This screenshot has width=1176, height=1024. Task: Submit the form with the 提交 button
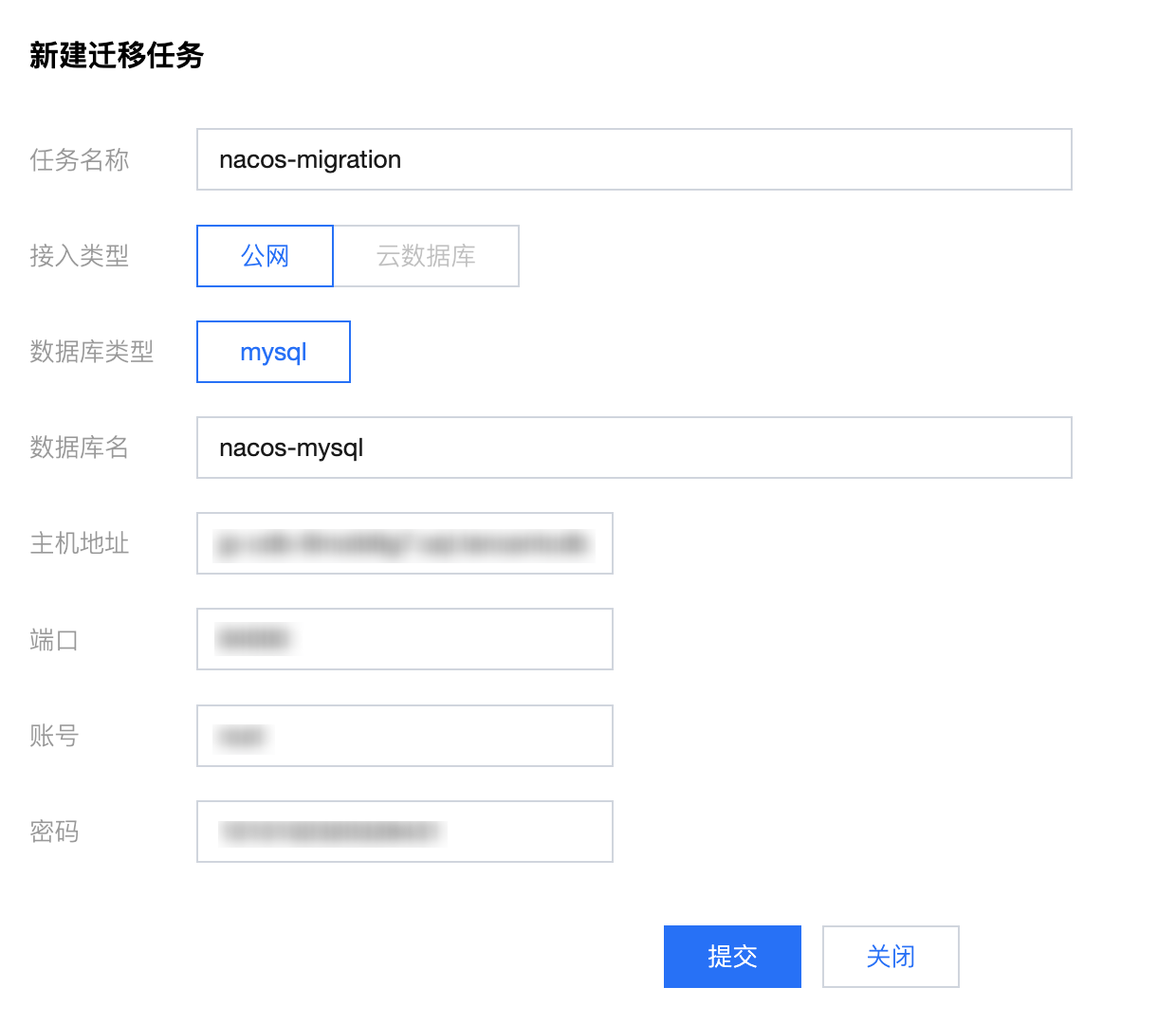point(732,957)
